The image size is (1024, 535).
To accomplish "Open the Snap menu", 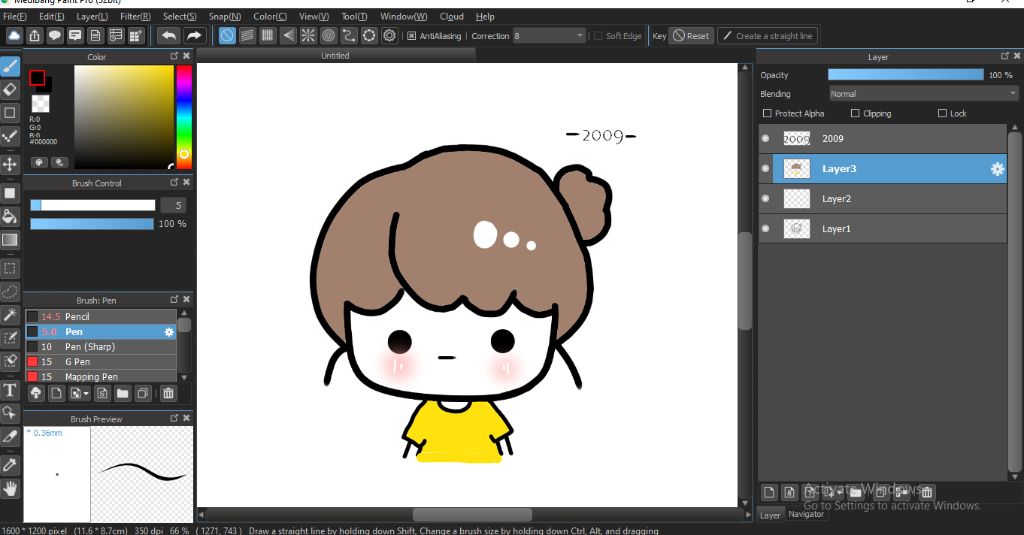I will click(x=225, y=16).
